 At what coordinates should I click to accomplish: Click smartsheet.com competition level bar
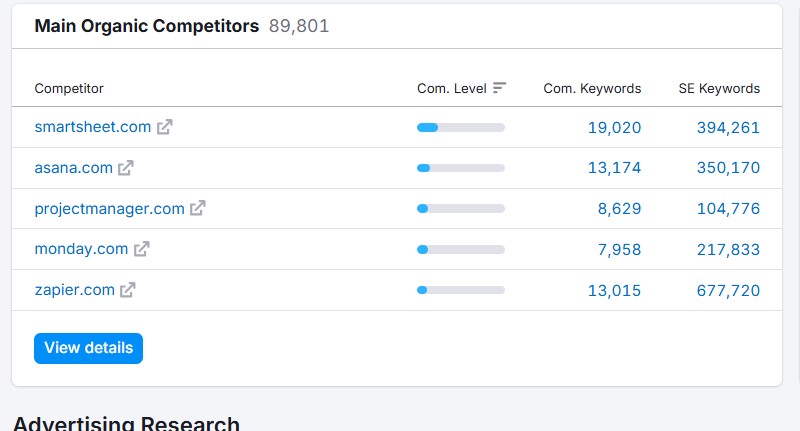point(461,128)
